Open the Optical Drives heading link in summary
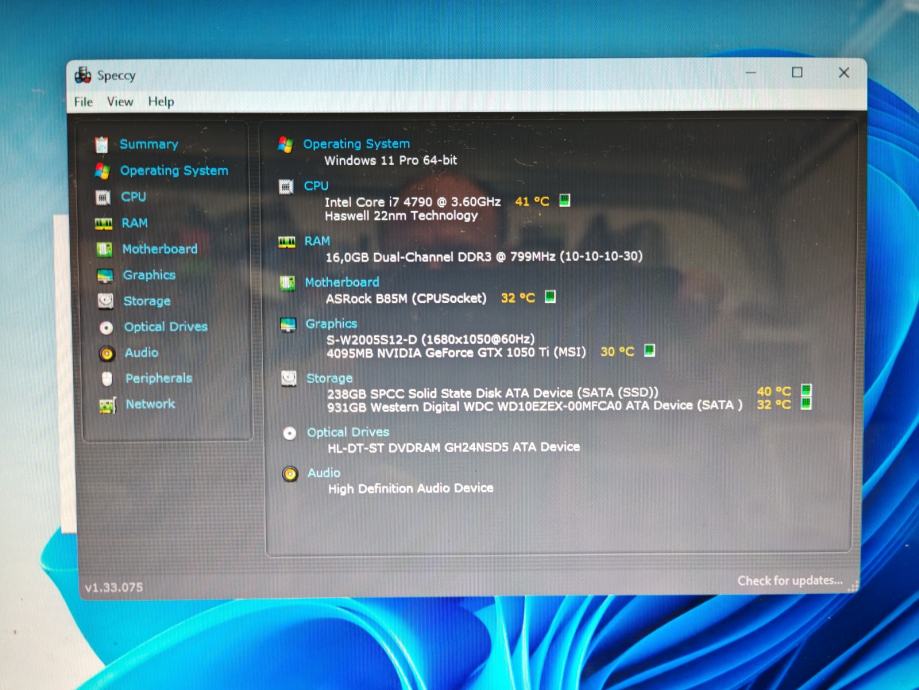Screen dimensions: 919x690 [348, 432]
